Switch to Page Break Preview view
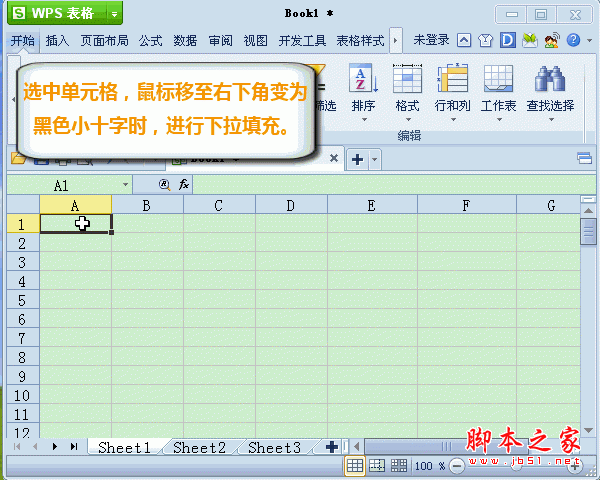The width and height of the screenshot is (600, 480). click(377, 465)
